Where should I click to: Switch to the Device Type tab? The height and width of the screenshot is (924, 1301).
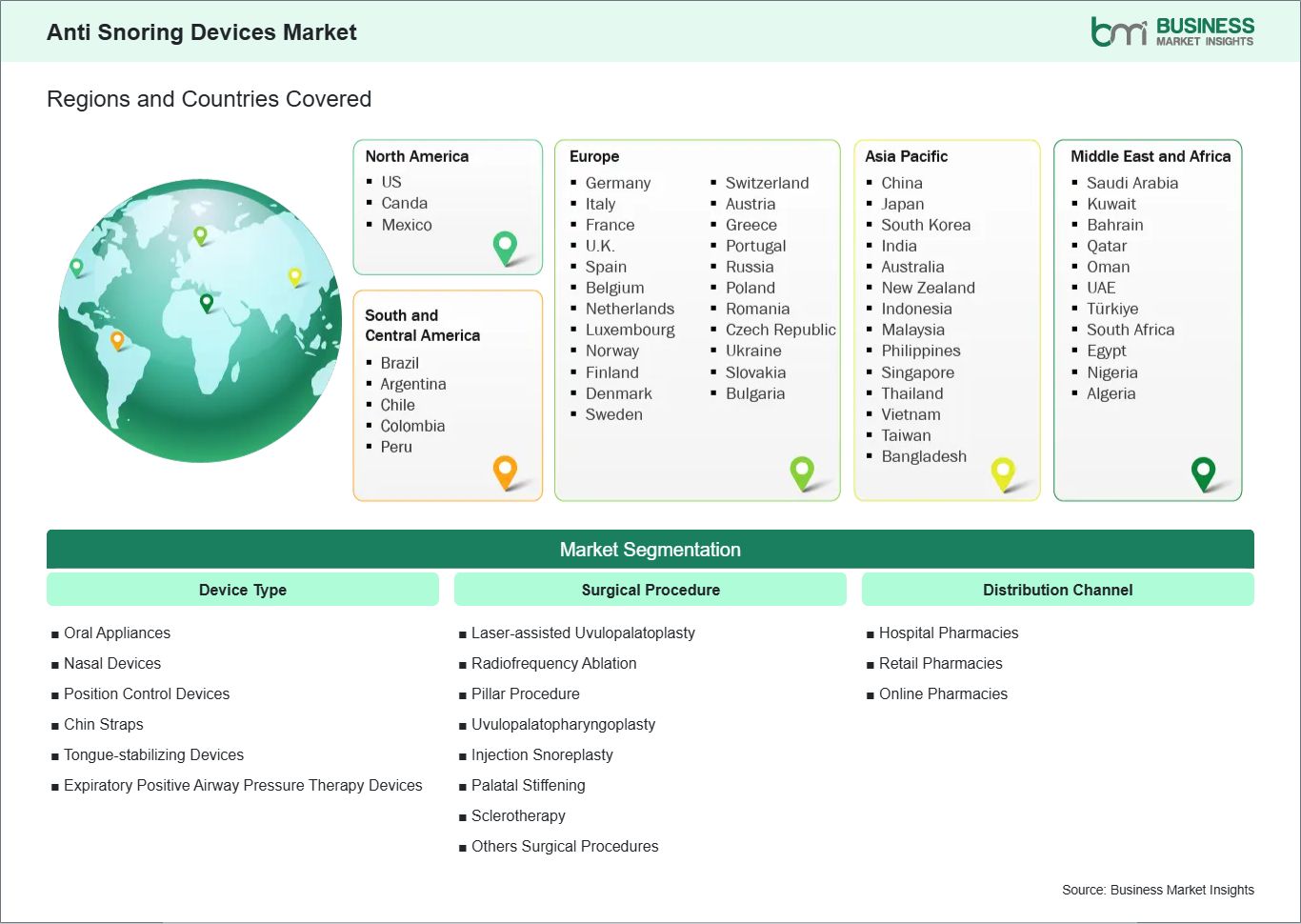[242, 589]
